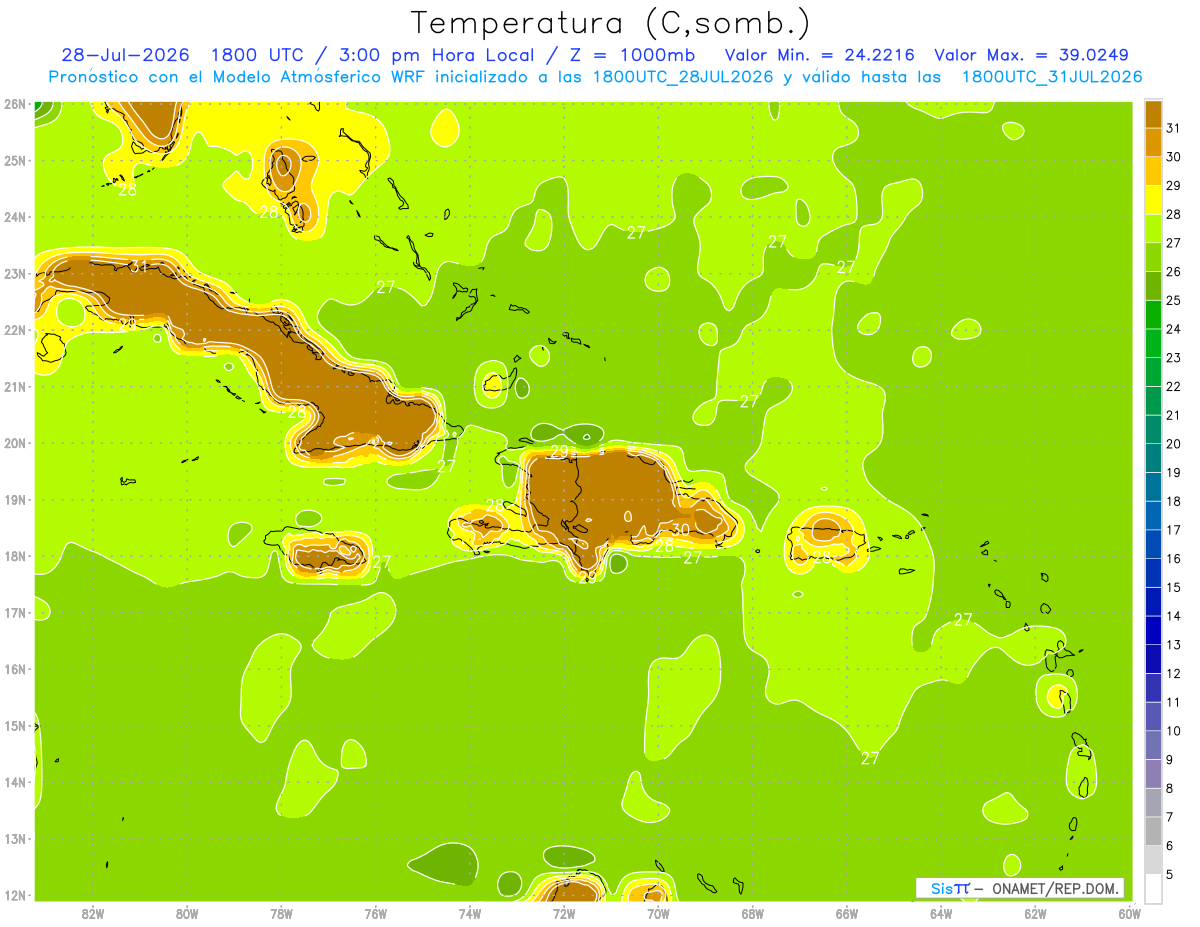This screenshot has height=927, width=1200.
Task: Click the 17N latitude axis label
Action: (x=15, y=613)
